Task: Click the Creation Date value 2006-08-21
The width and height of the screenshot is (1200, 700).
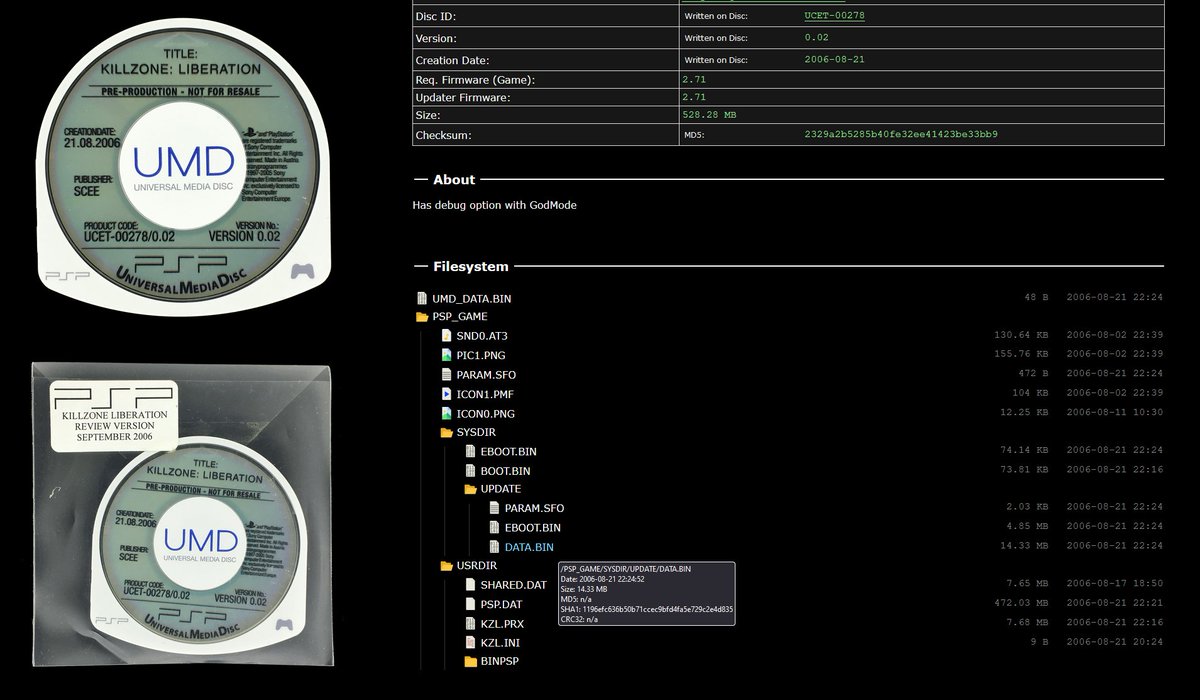Action: pos(834,60)
